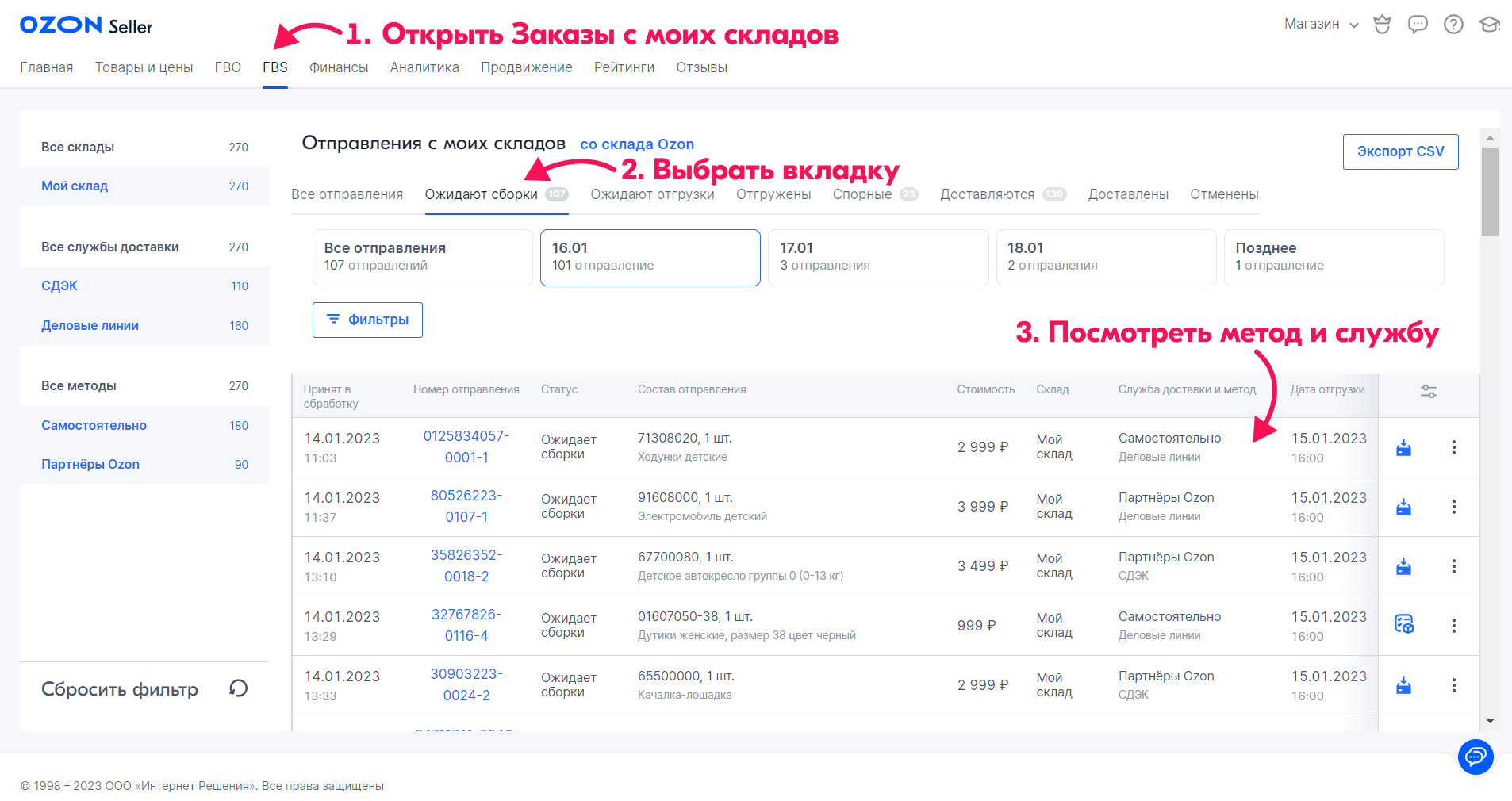Filter by Мой склад in sidebar
1512x801 pixels.
[144, 186]
